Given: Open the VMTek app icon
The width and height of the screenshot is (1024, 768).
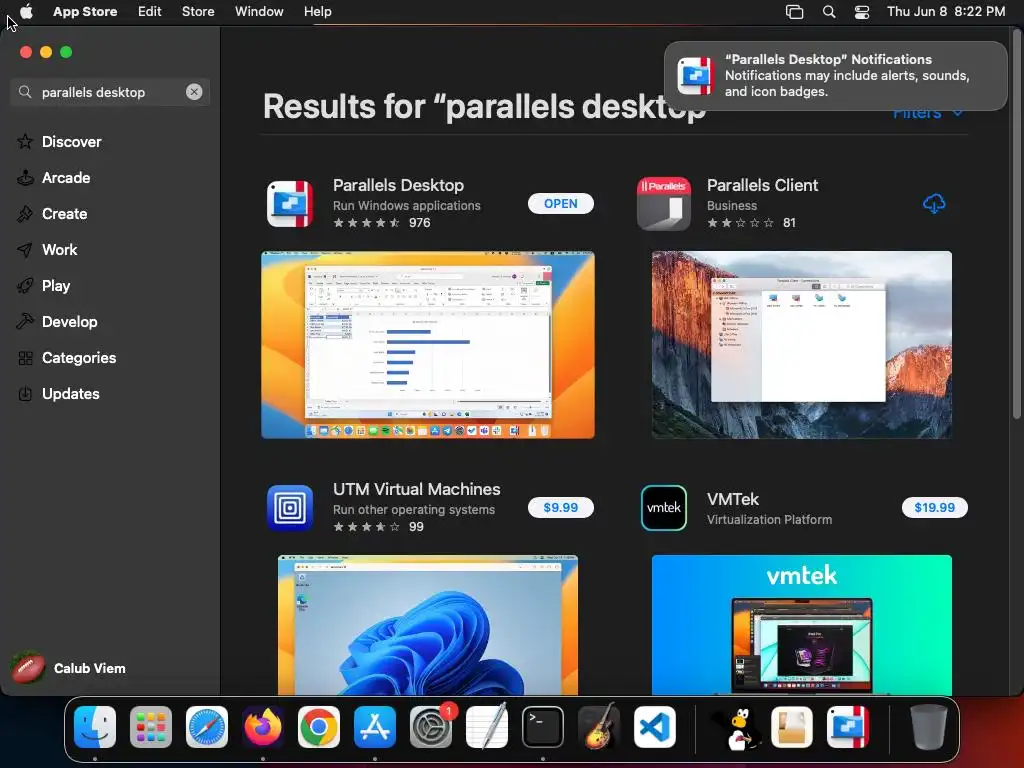Looking at the screenshot, I should [x=664, y=507].
